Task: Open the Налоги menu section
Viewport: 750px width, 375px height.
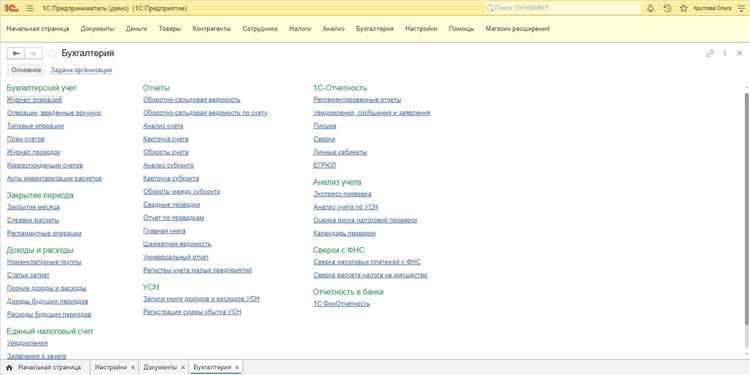Action: [x=300, y=29]
